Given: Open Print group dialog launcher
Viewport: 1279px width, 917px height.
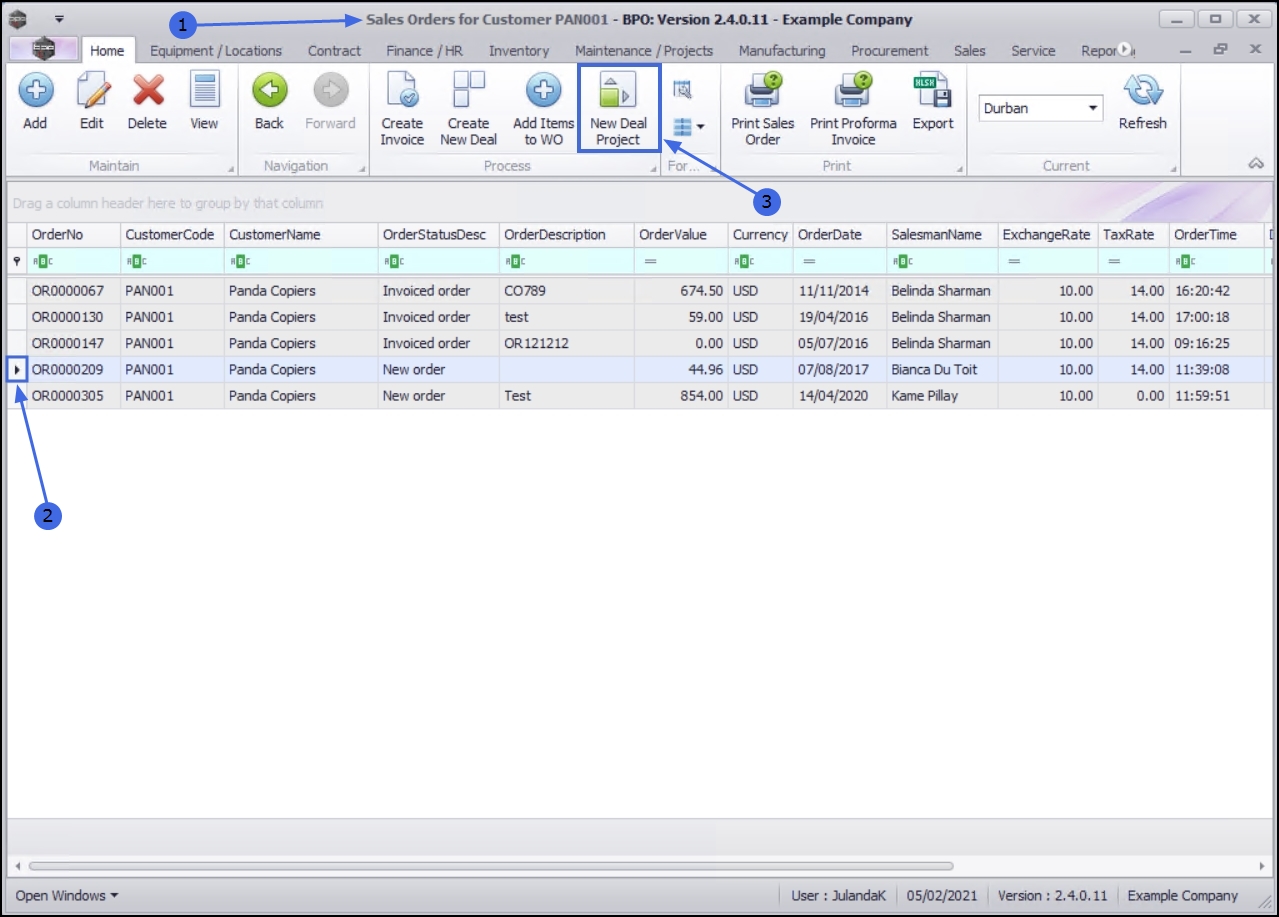Looking at the screenshot, I should click(x=960, y=169).
